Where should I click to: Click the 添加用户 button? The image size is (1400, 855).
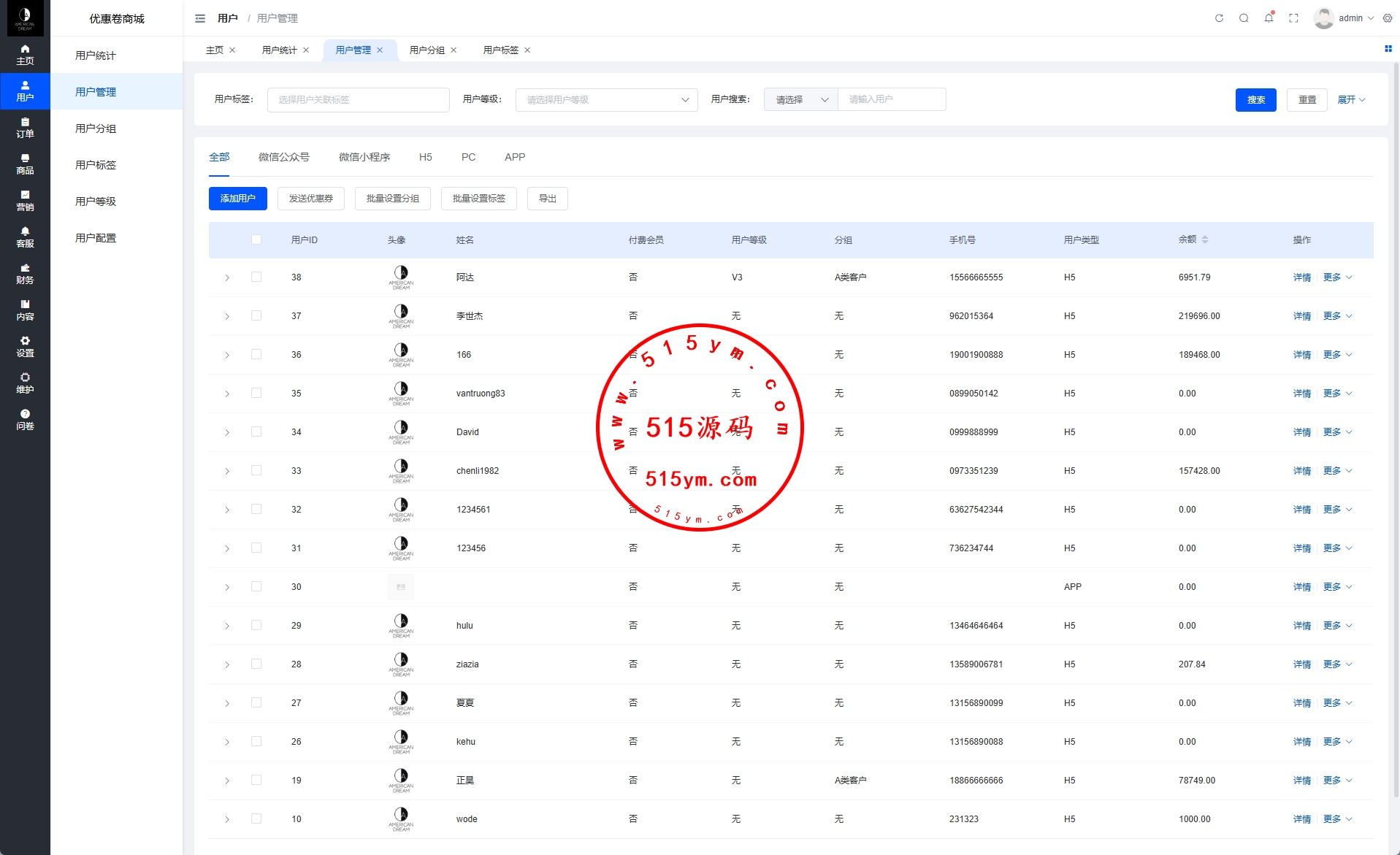pyautogui.click(x=237, y=199)
